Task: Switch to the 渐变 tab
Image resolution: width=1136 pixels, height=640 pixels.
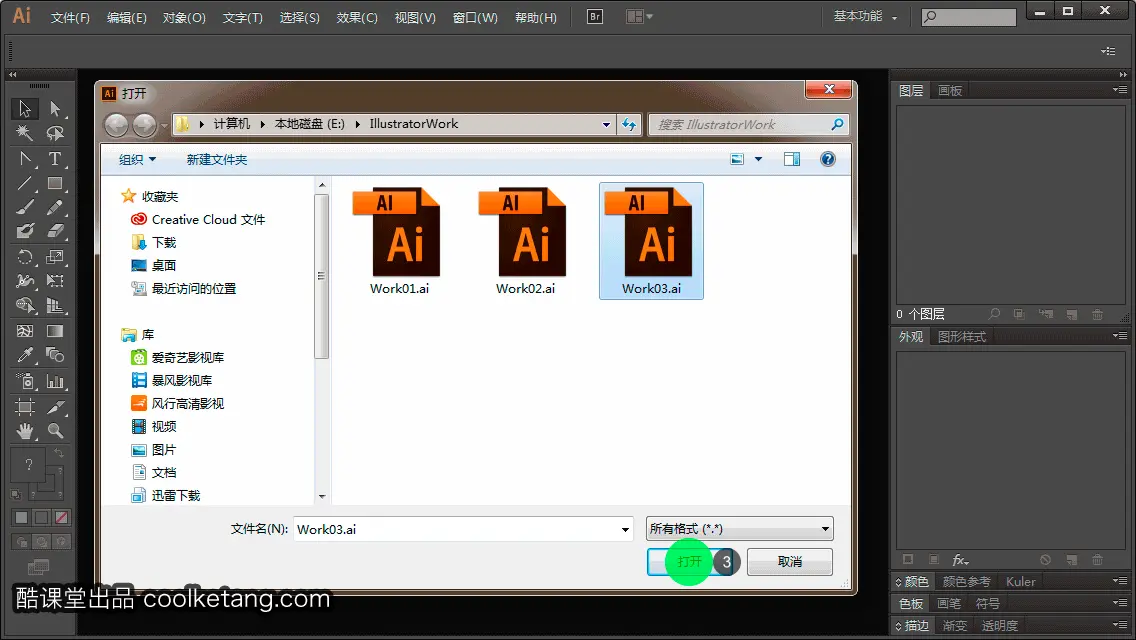Action: point(954,625)
